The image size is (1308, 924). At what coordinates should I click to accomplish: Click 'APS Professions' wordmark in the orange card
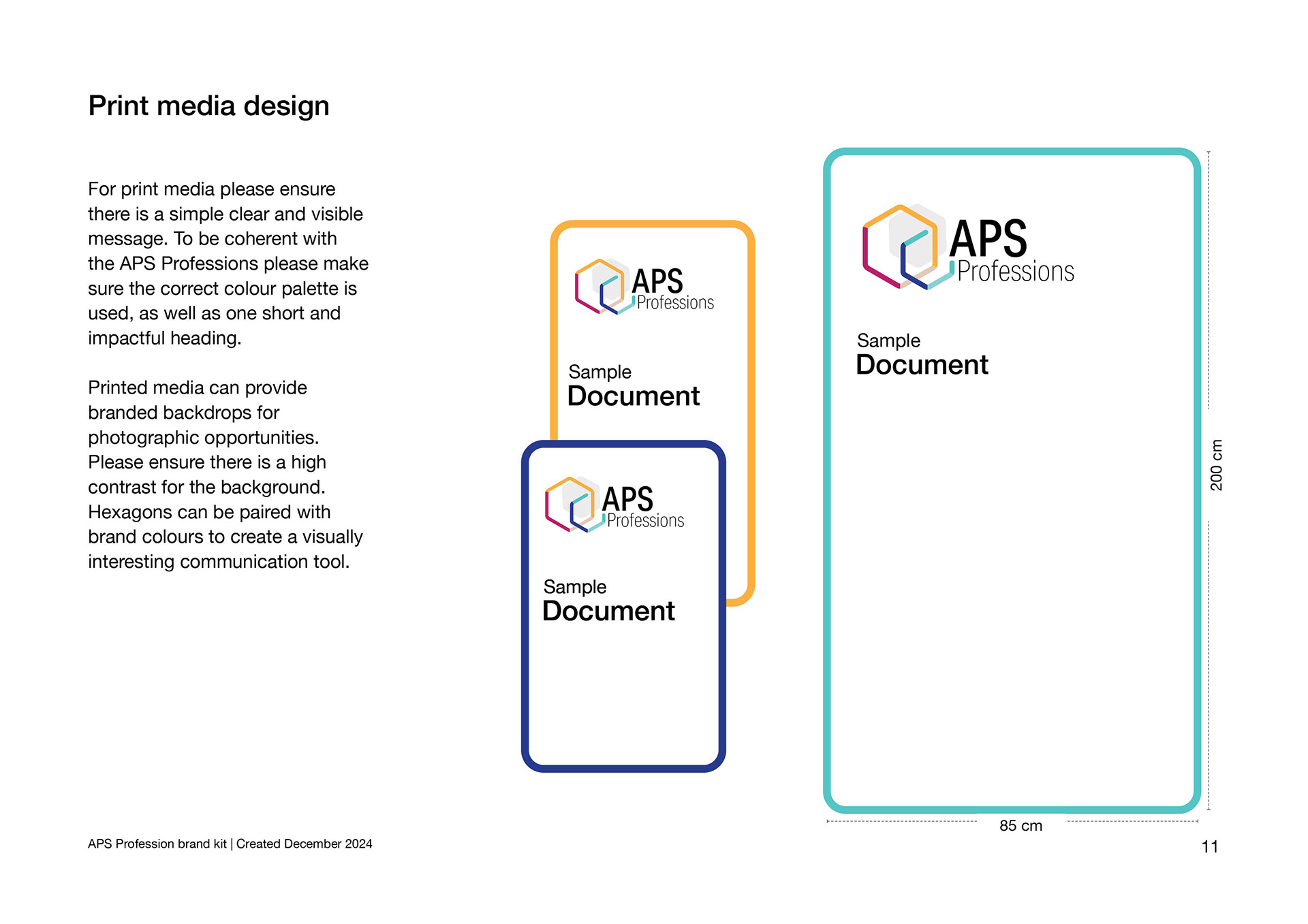pyautogui.click(x=673, y=289)
